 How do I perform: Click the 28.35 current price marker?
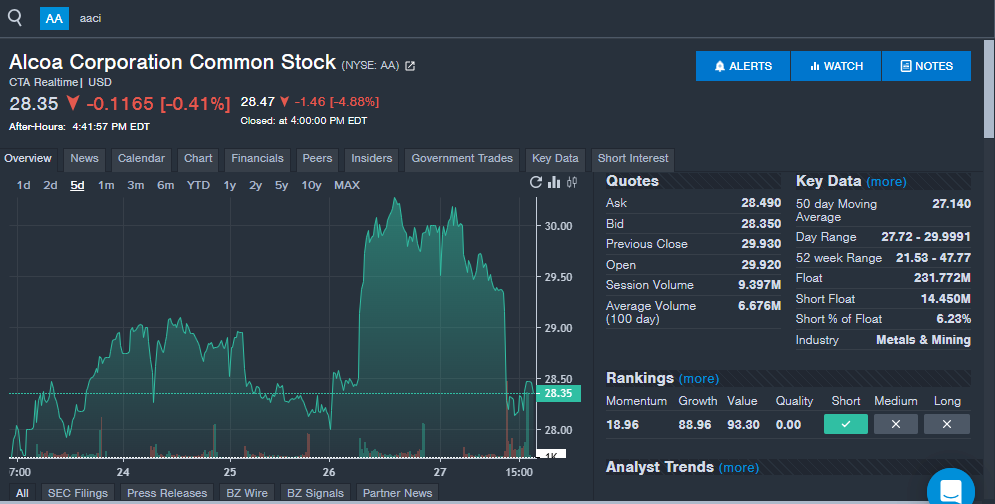(558, 393)
